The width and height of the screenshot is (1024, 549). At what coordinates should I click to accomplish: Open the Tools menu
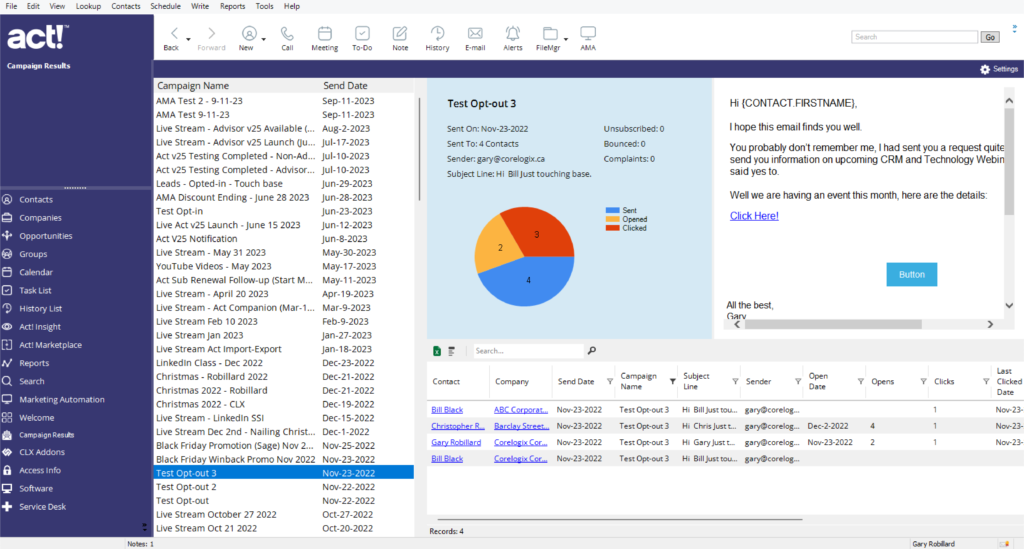[264, 6]
